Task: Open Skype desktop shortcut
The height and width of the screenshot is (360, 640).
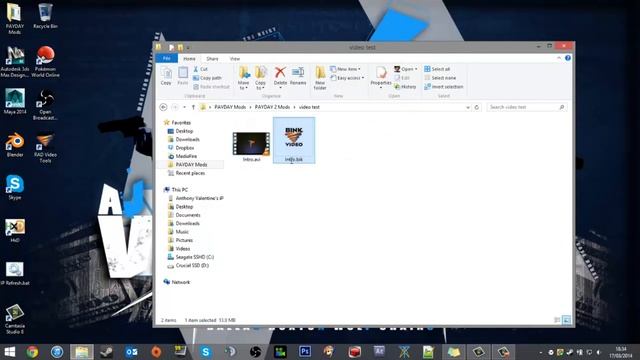Action: (15, 188)
